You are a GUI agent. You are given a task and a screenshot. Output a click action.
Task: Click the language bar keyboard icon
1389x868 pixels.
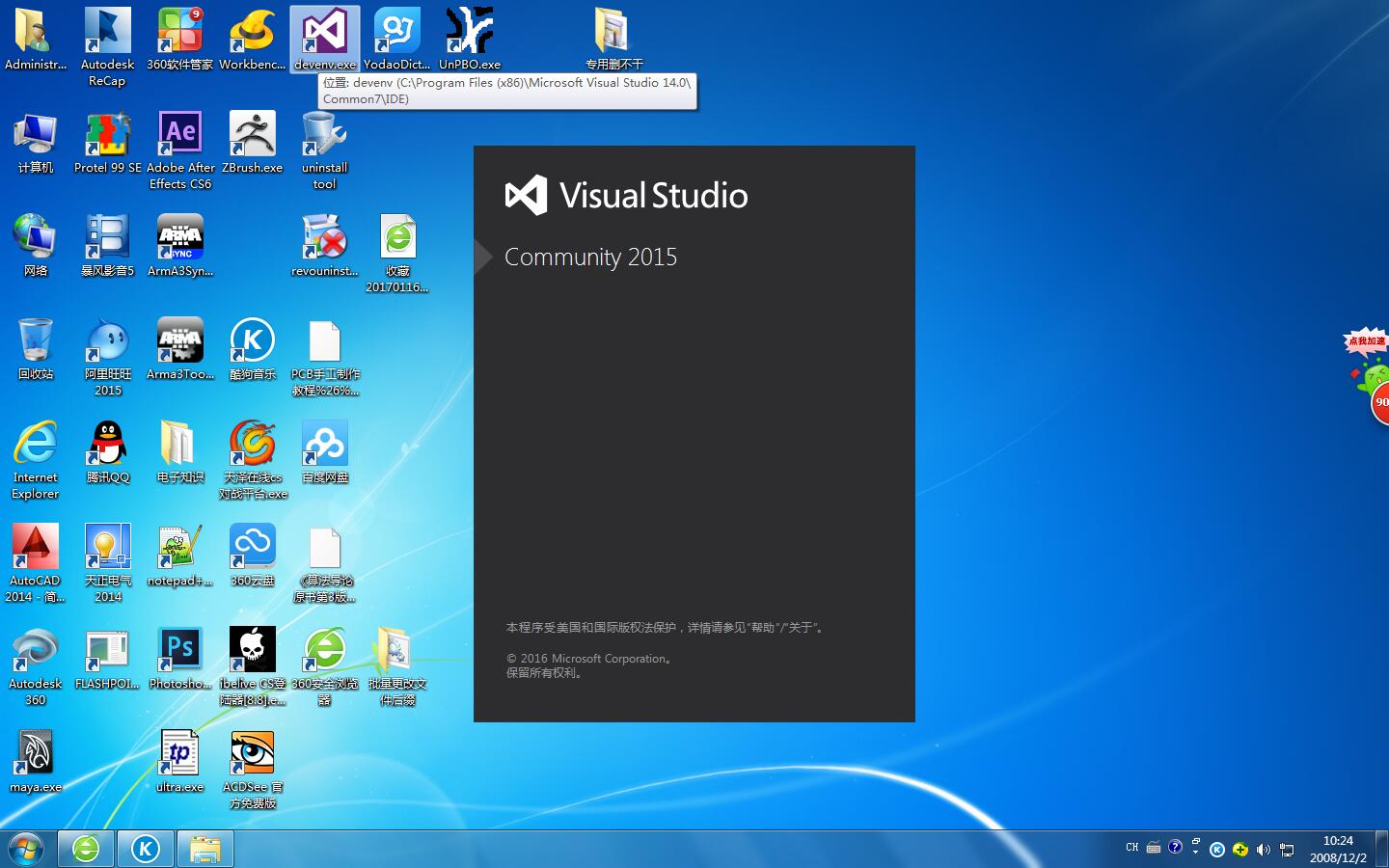pyautogui.click(x=1154, y=848)
